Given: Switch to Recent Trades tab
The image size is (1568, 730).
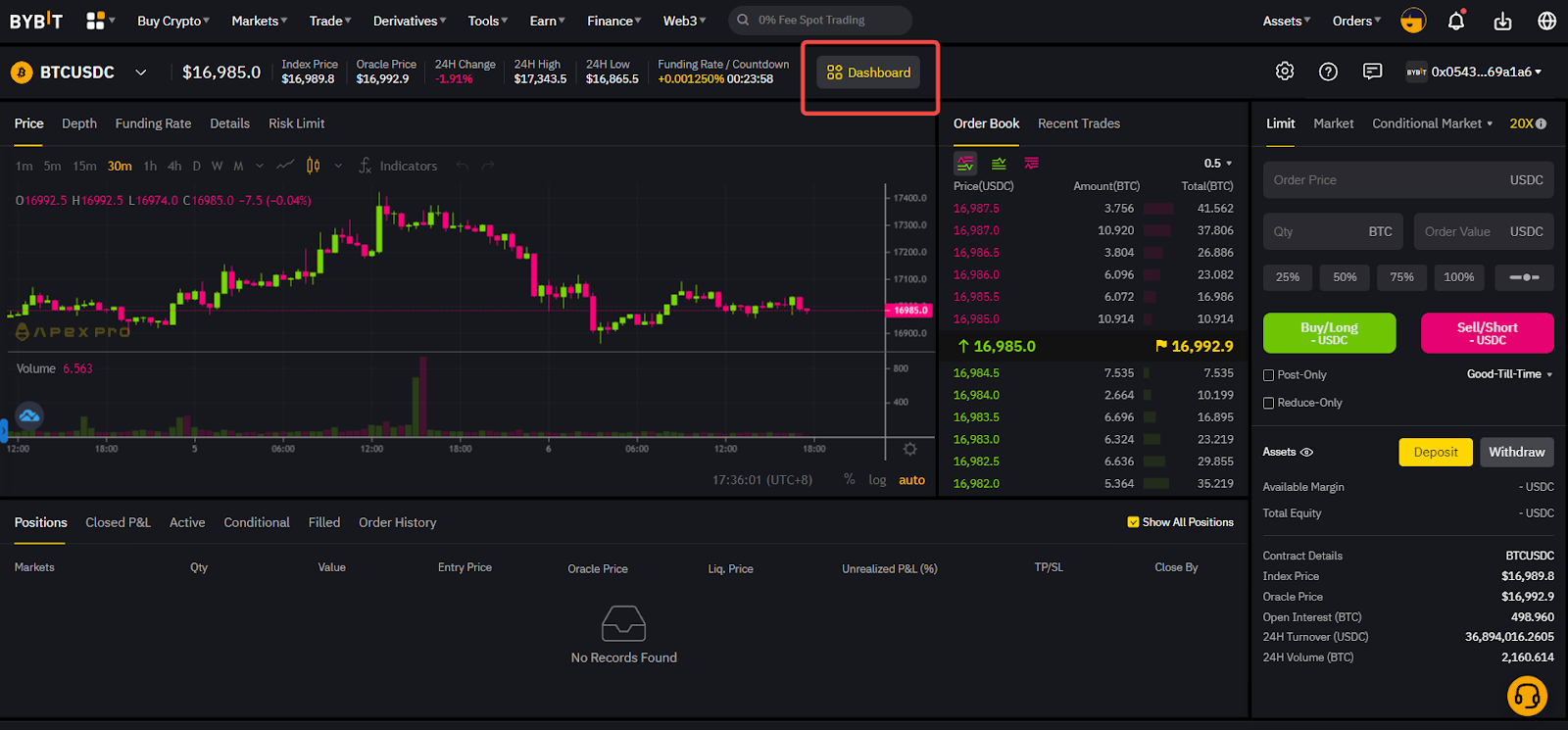Looking at the screenshot, I should tap(1079, 123).
